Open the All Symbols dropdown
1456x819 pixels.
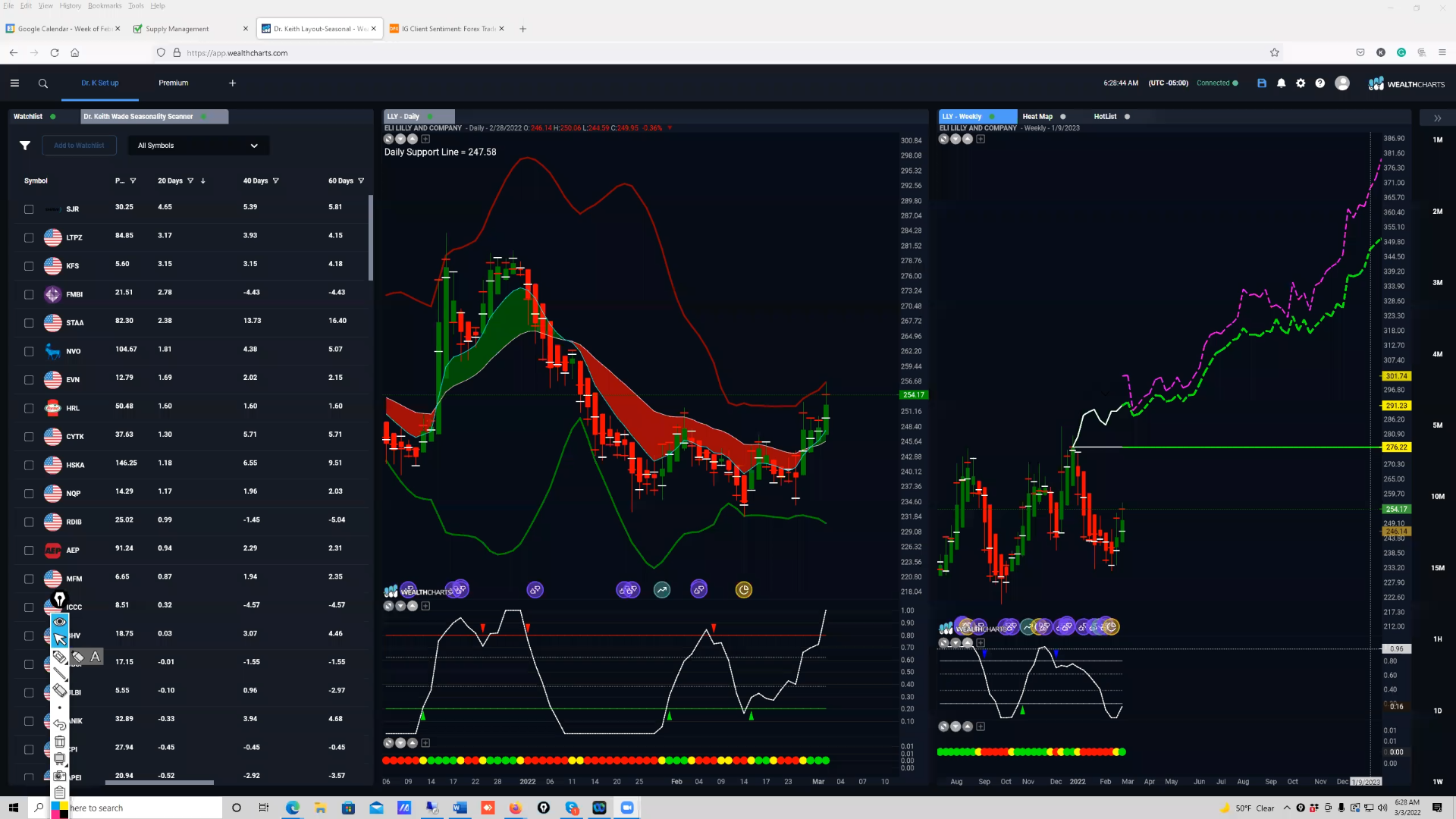[198, 146]
